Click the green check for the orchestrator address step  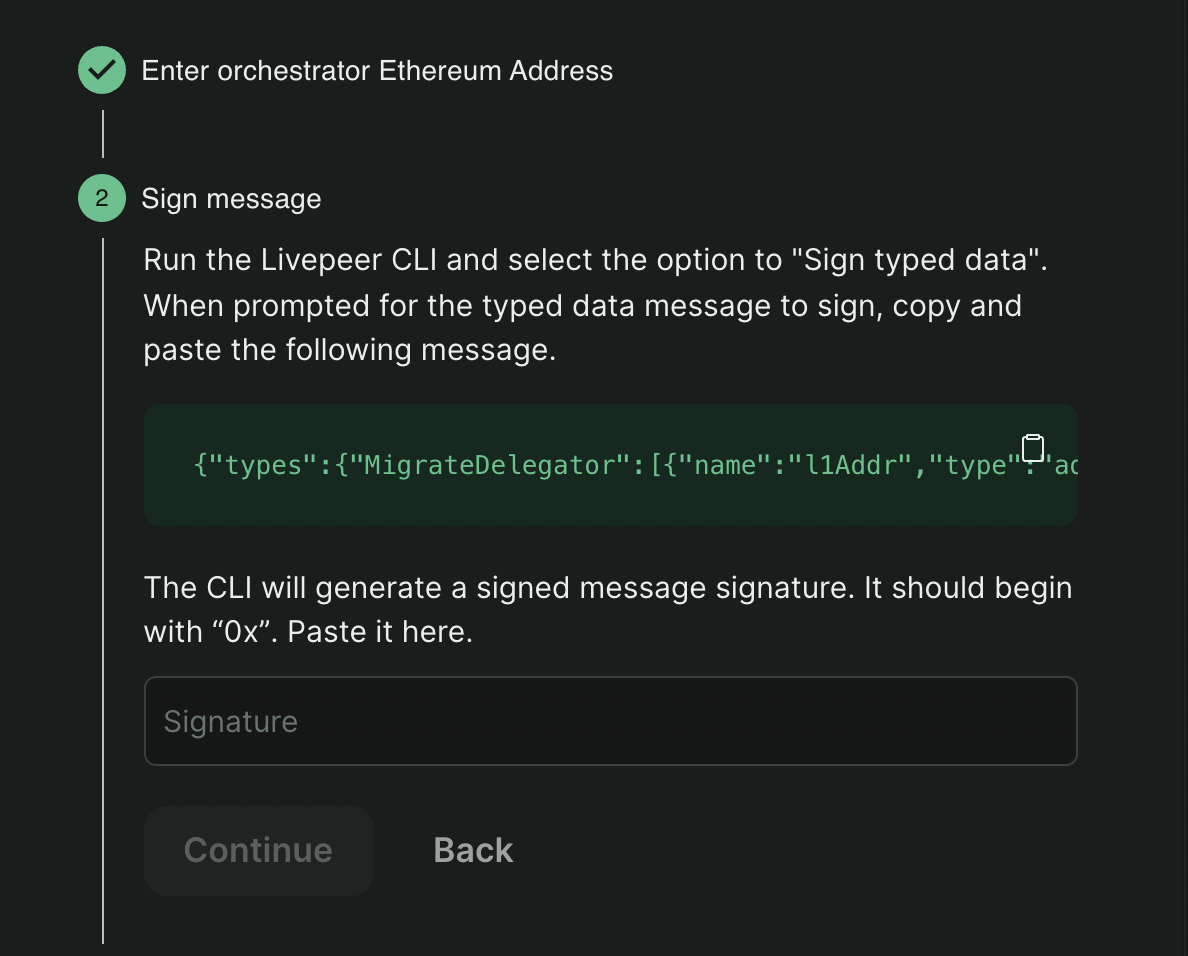(101, 70)
